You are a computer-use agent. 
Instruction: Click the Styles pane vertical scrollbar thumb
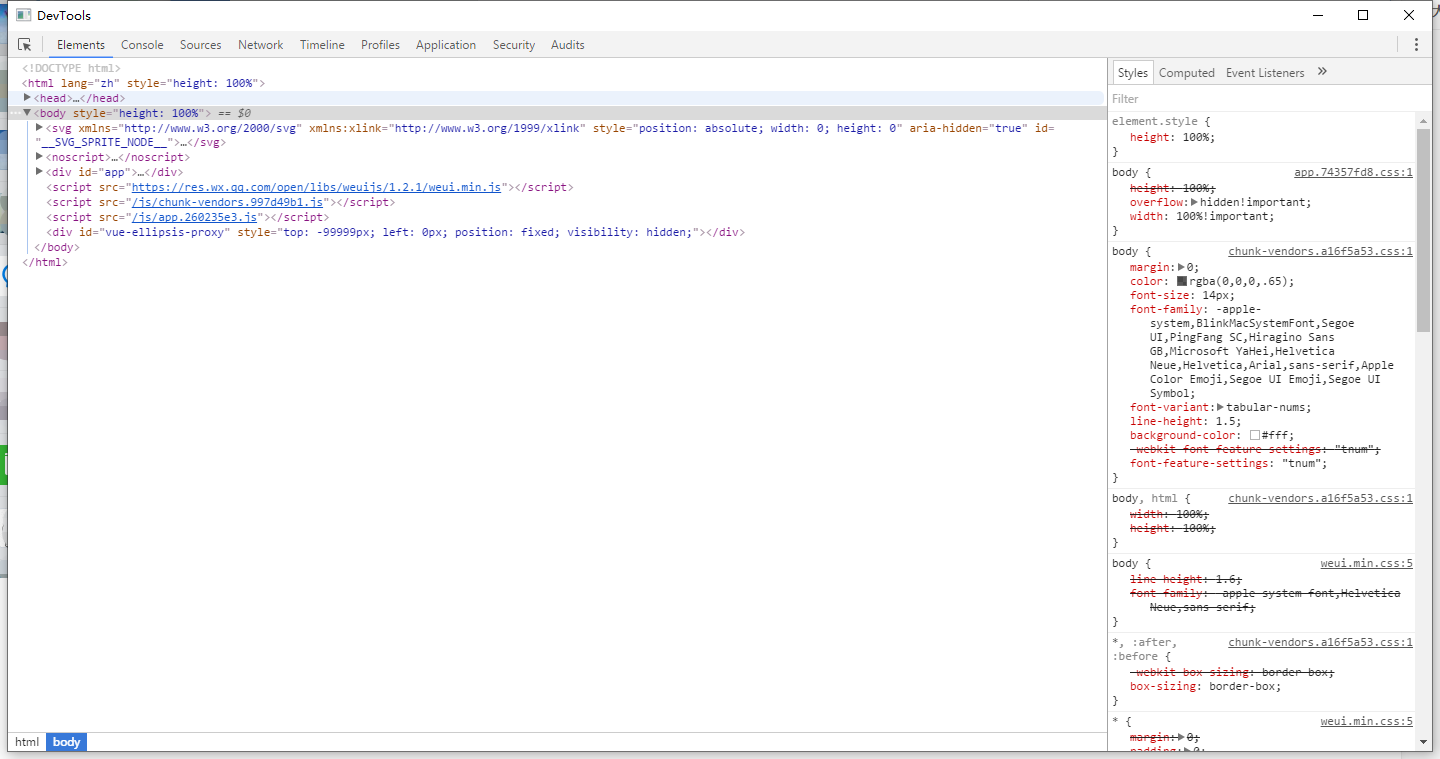coord(1424,231)
